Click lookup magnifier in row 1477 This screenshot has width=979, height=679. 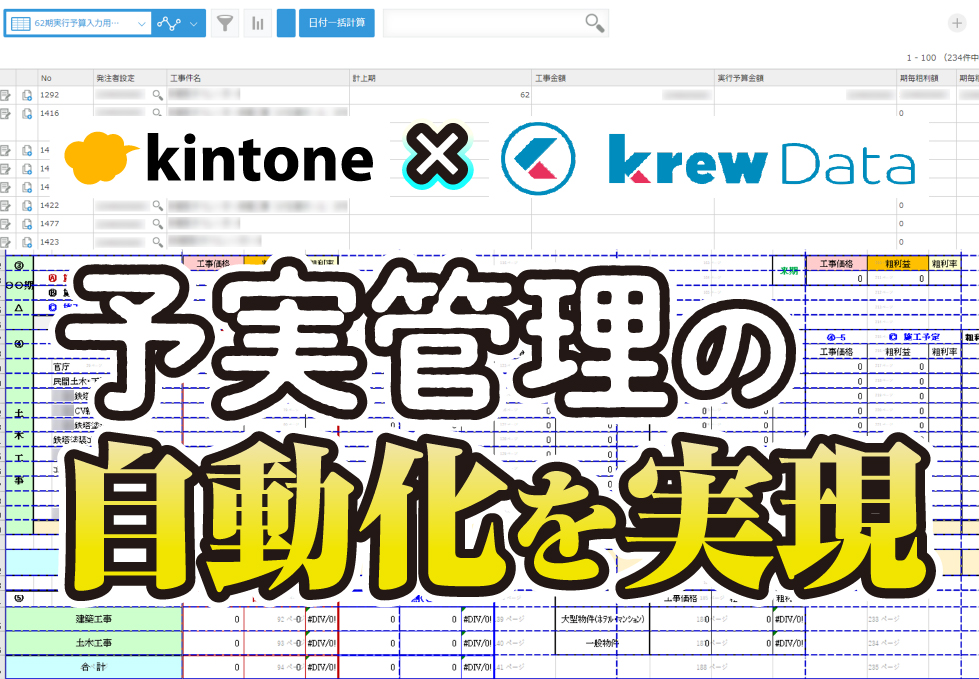(x=157, y=223)
